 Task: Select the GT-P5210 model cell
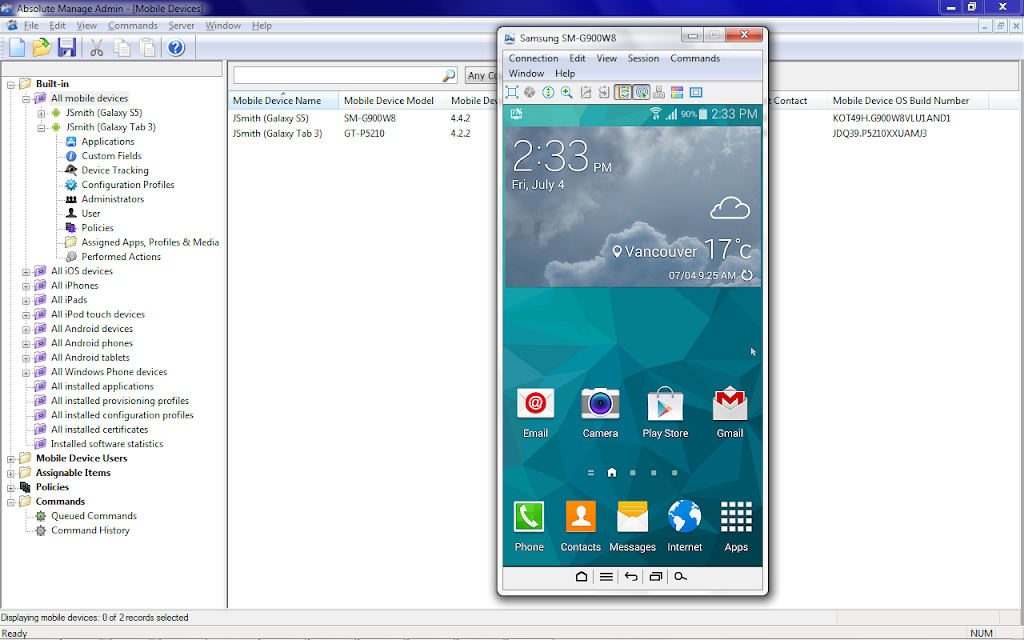(364, 133)
